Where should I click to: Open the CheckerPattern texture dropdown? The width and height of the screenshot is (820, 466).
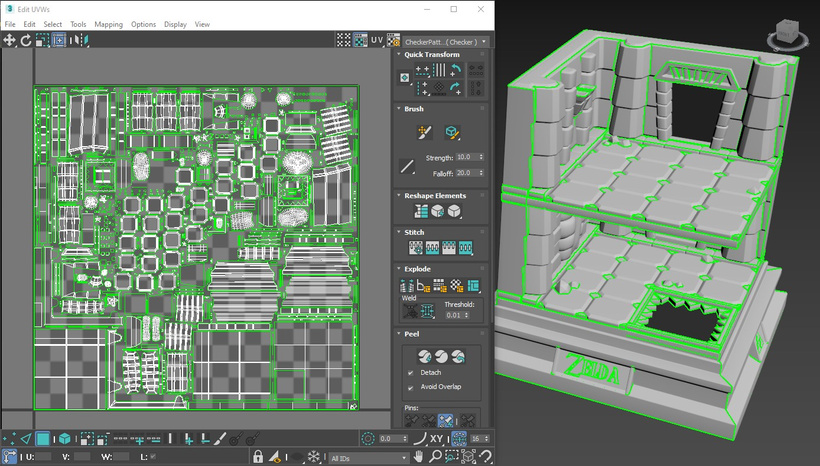[446, 42]
